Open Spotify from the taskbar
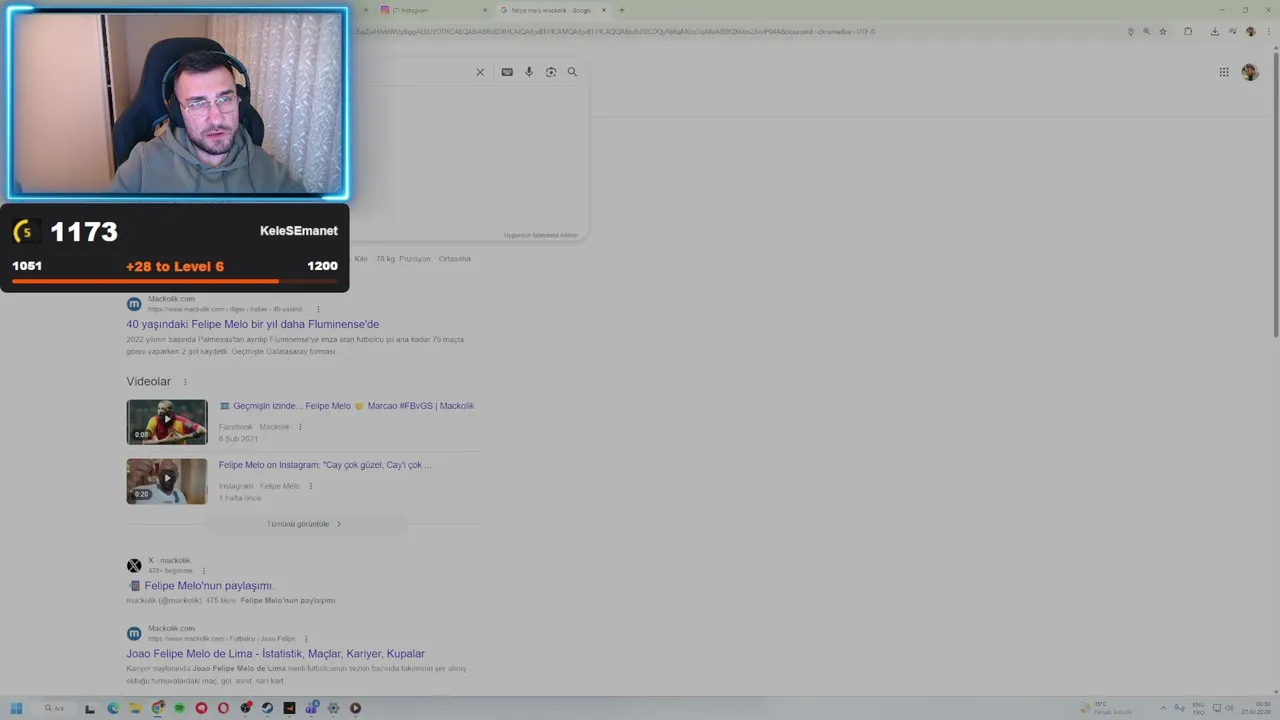The width and height of the screenshot is (1280, 720). click(179, 708)
